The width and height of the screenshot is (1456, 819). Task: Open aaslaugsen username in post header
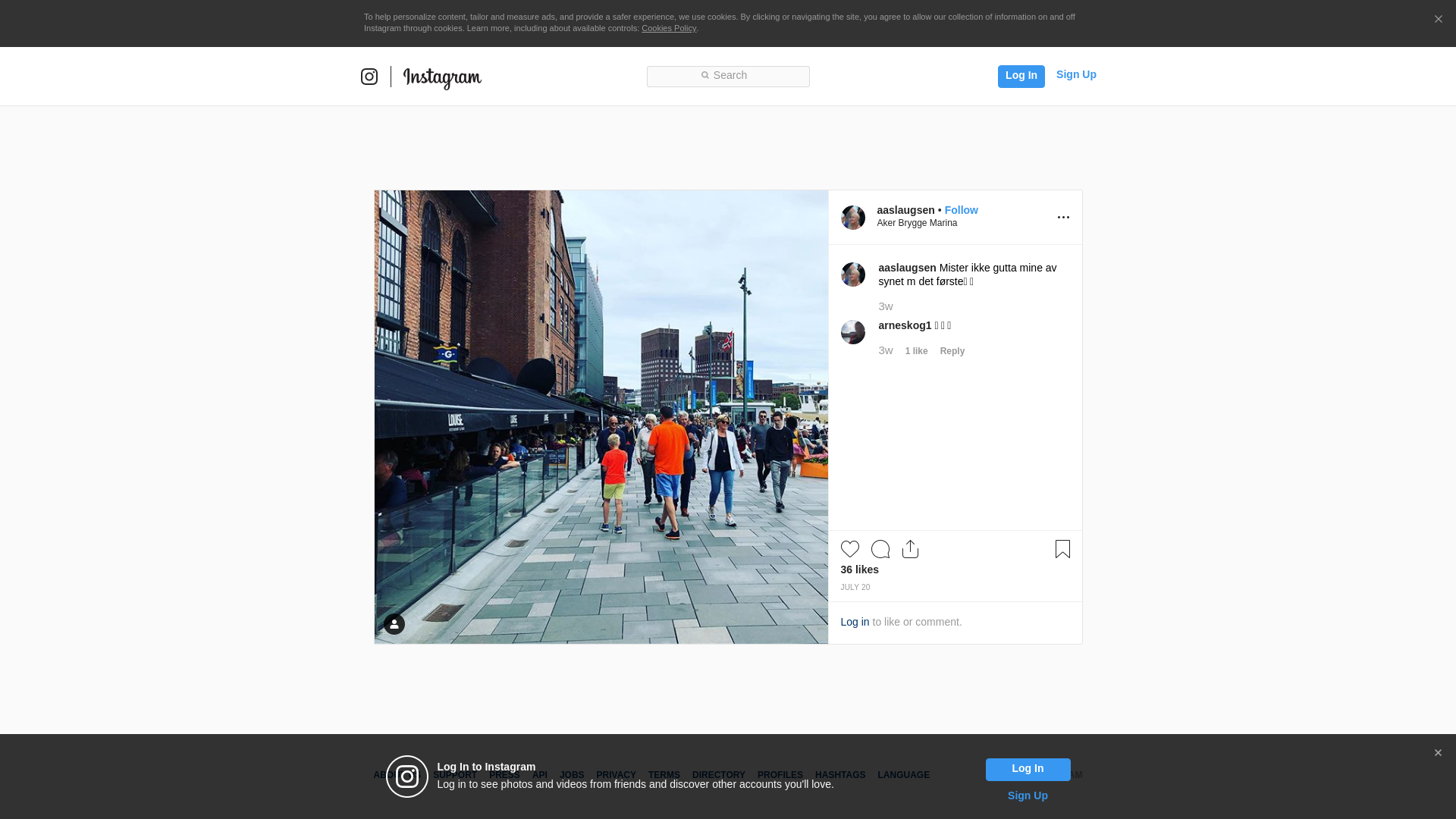tap(905, 210)
